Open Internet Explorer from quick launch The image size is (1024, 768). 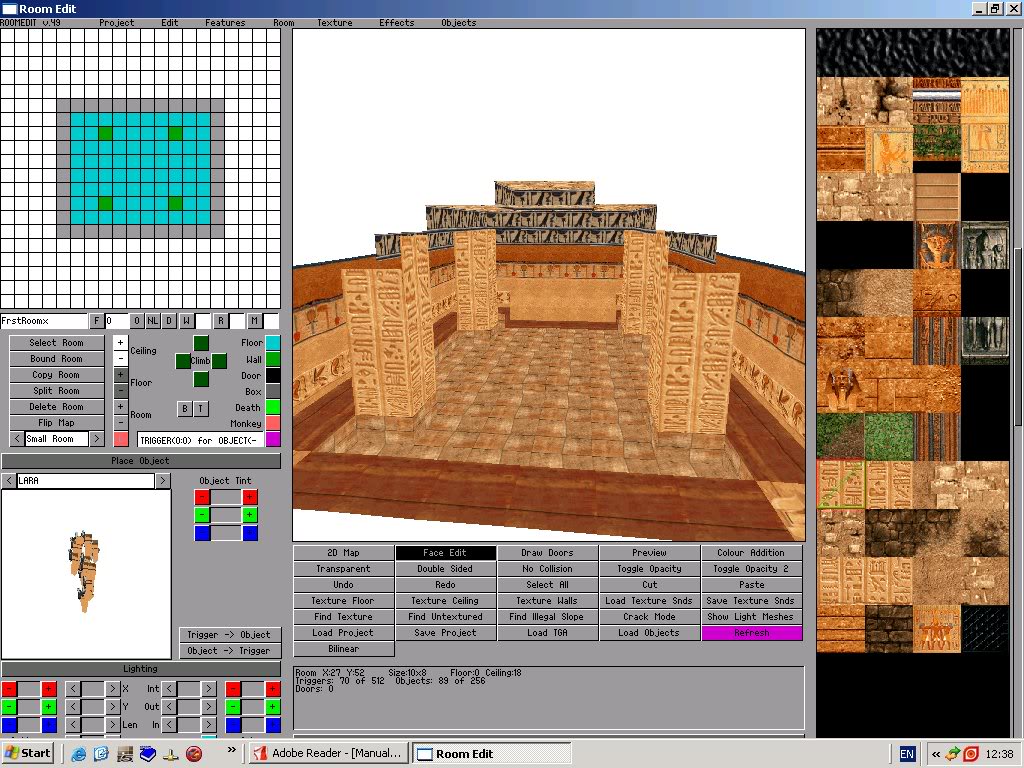click(78, 754)
